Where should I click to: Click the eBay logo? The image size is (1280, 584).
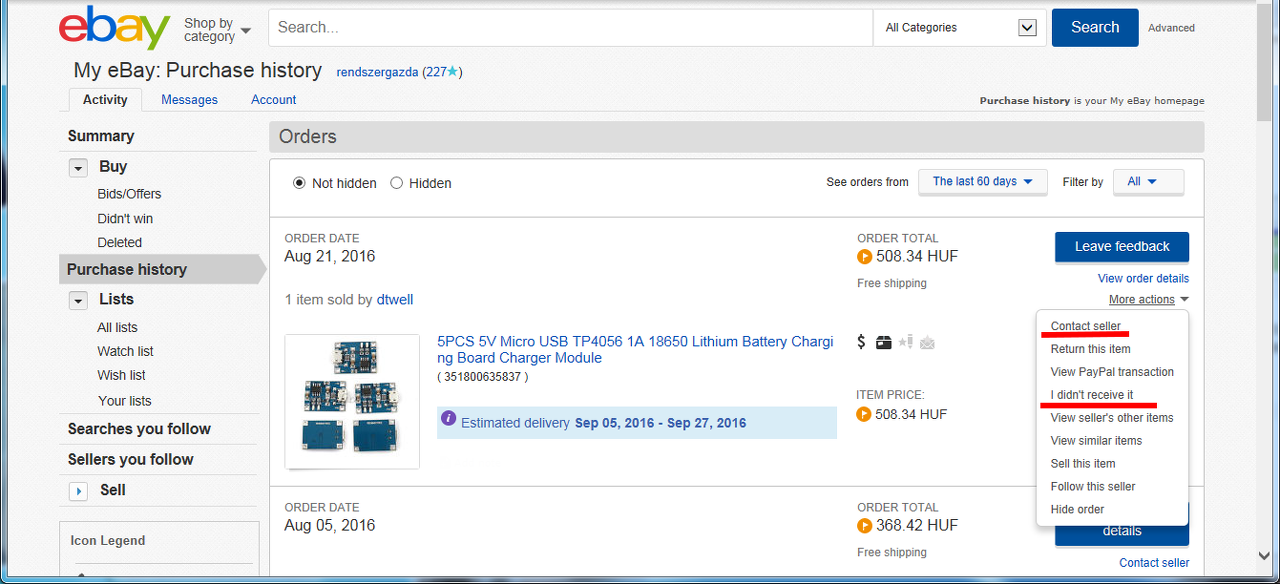[114, 28]
